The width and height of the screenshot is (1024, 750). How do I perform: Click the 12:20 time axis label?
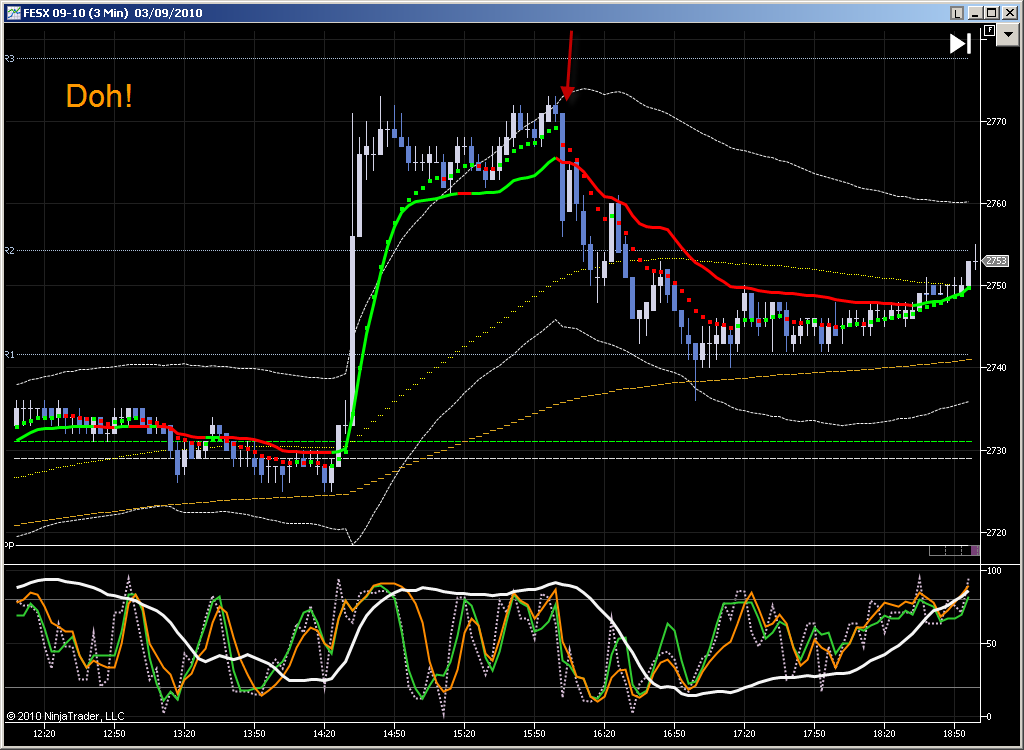(44, 734)
